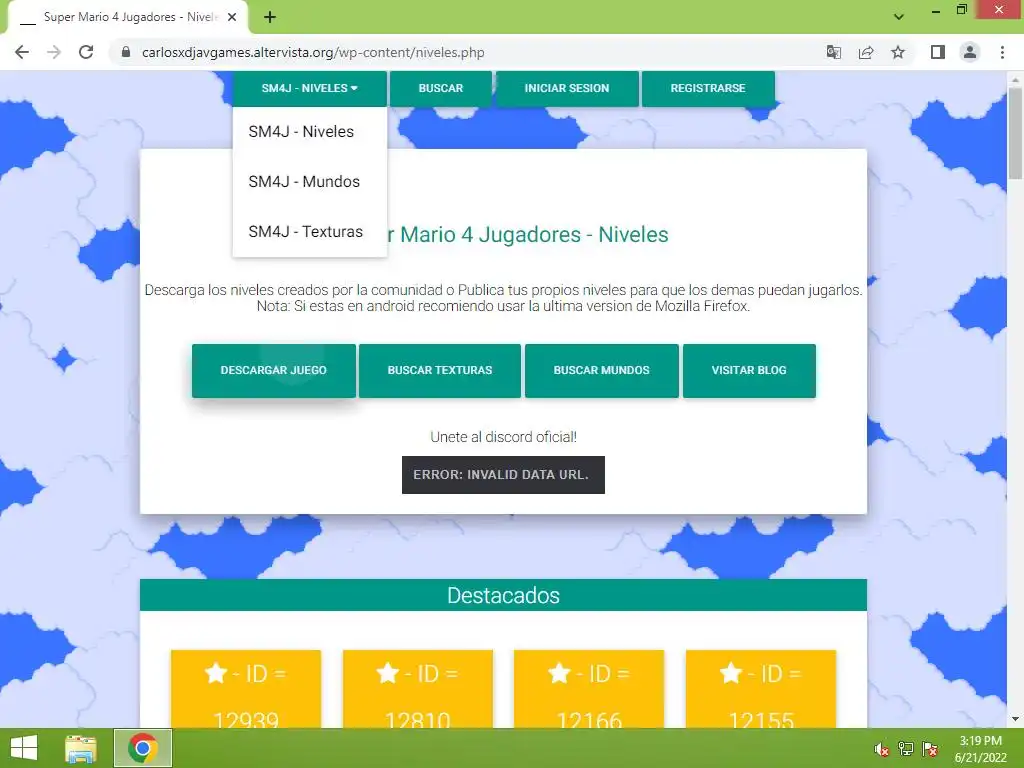Bookmark this page with star icon
Viewport: 1024px width, 768px height.
[x=898, y=52]
